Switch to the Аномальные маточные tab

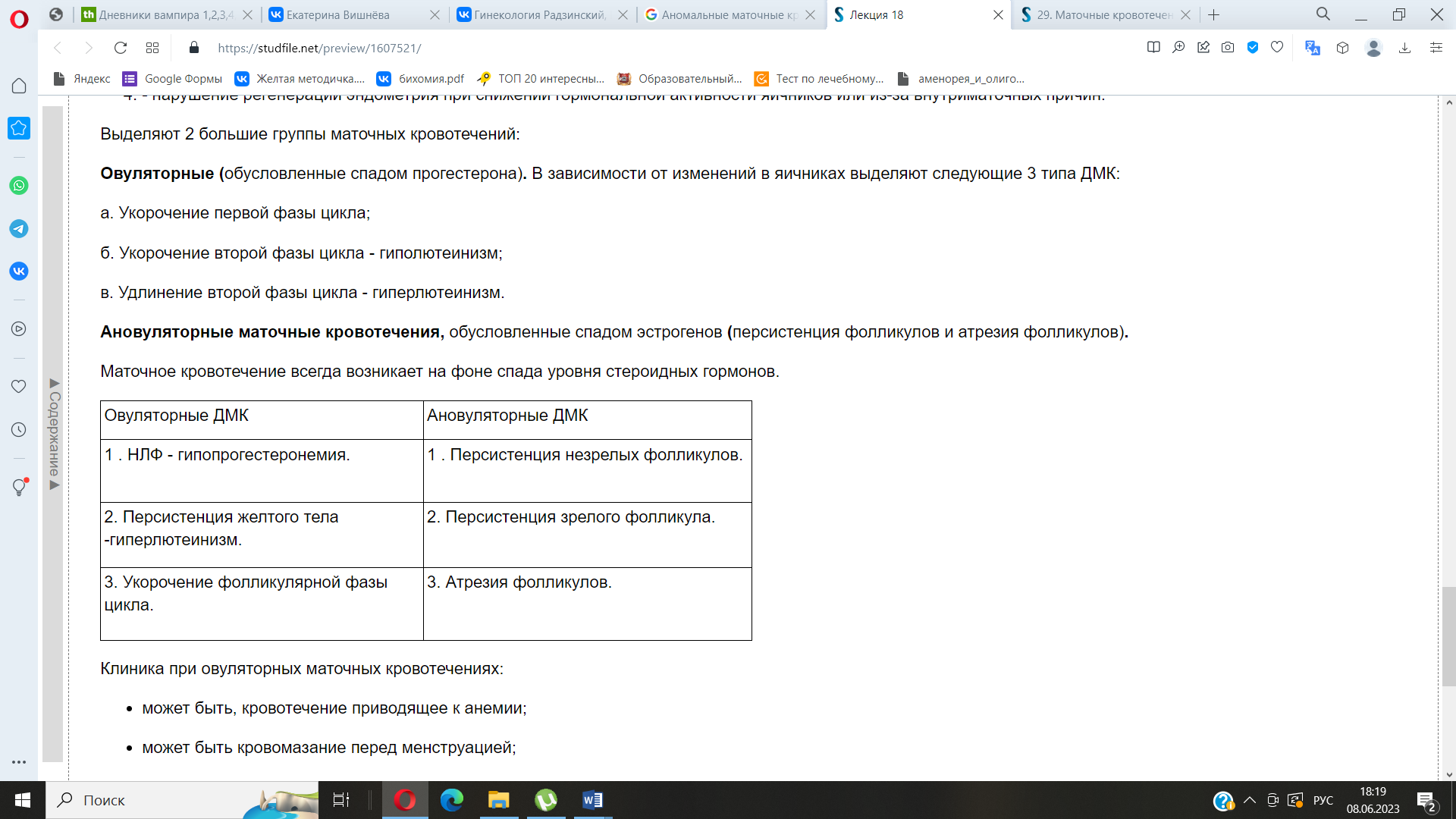tap(730, 14)
